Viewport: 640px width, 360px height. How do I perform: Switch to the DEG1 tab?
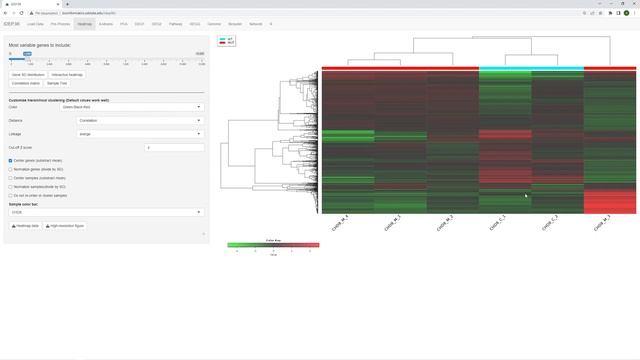click(139, 24)
